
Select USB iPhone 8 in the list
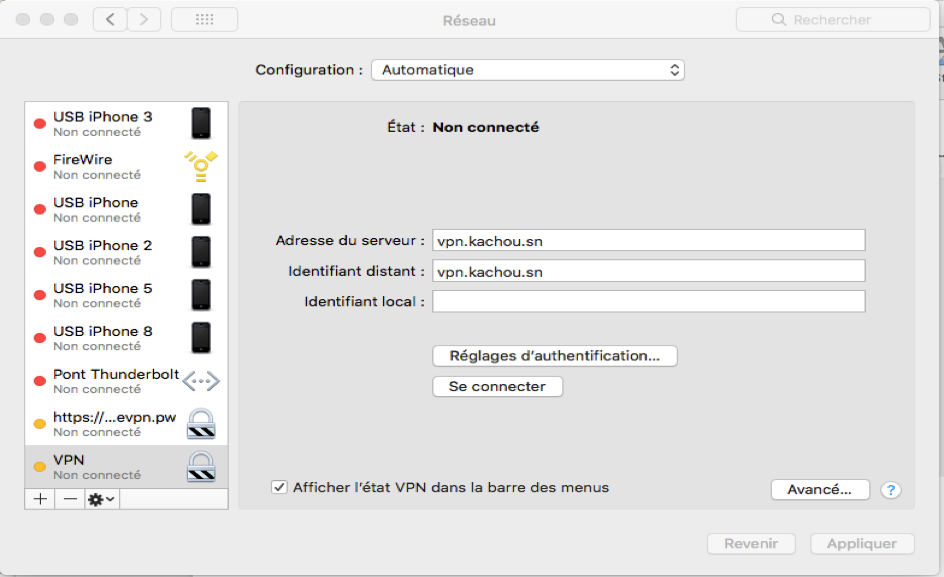click(x=126, y=338)
